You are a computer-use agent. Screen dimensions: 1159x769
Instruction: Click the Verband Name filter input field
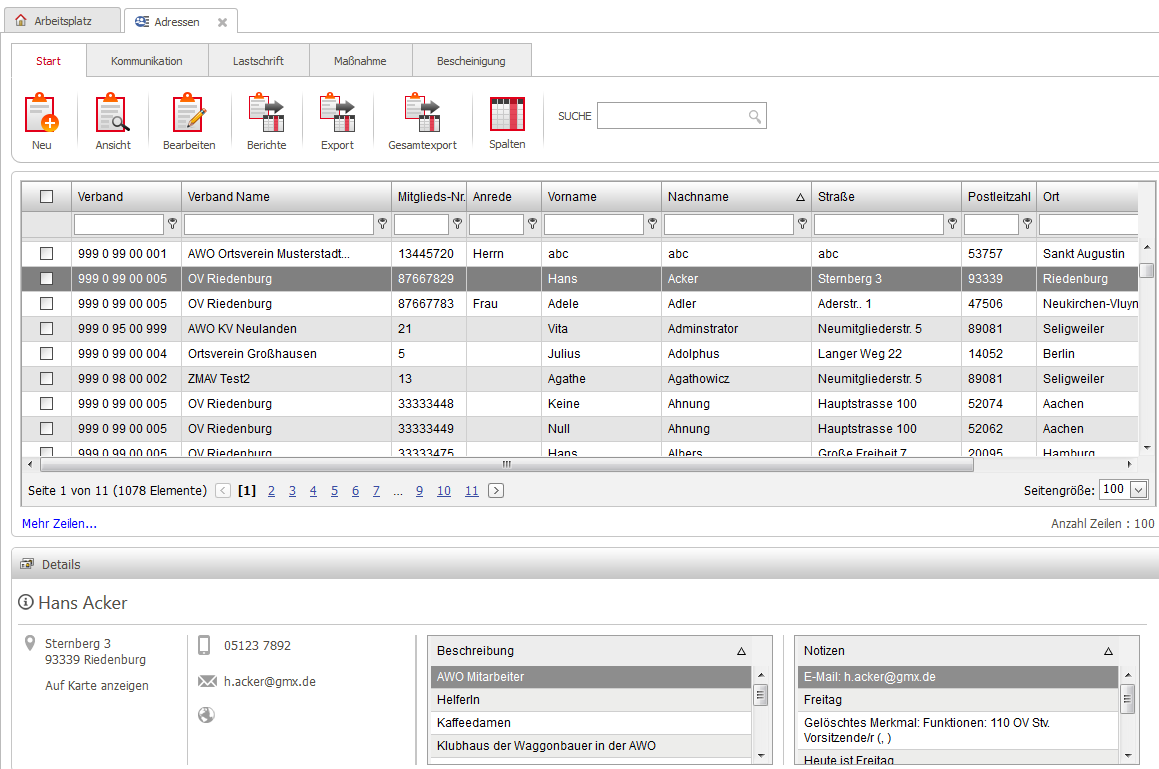coord(279,223)
